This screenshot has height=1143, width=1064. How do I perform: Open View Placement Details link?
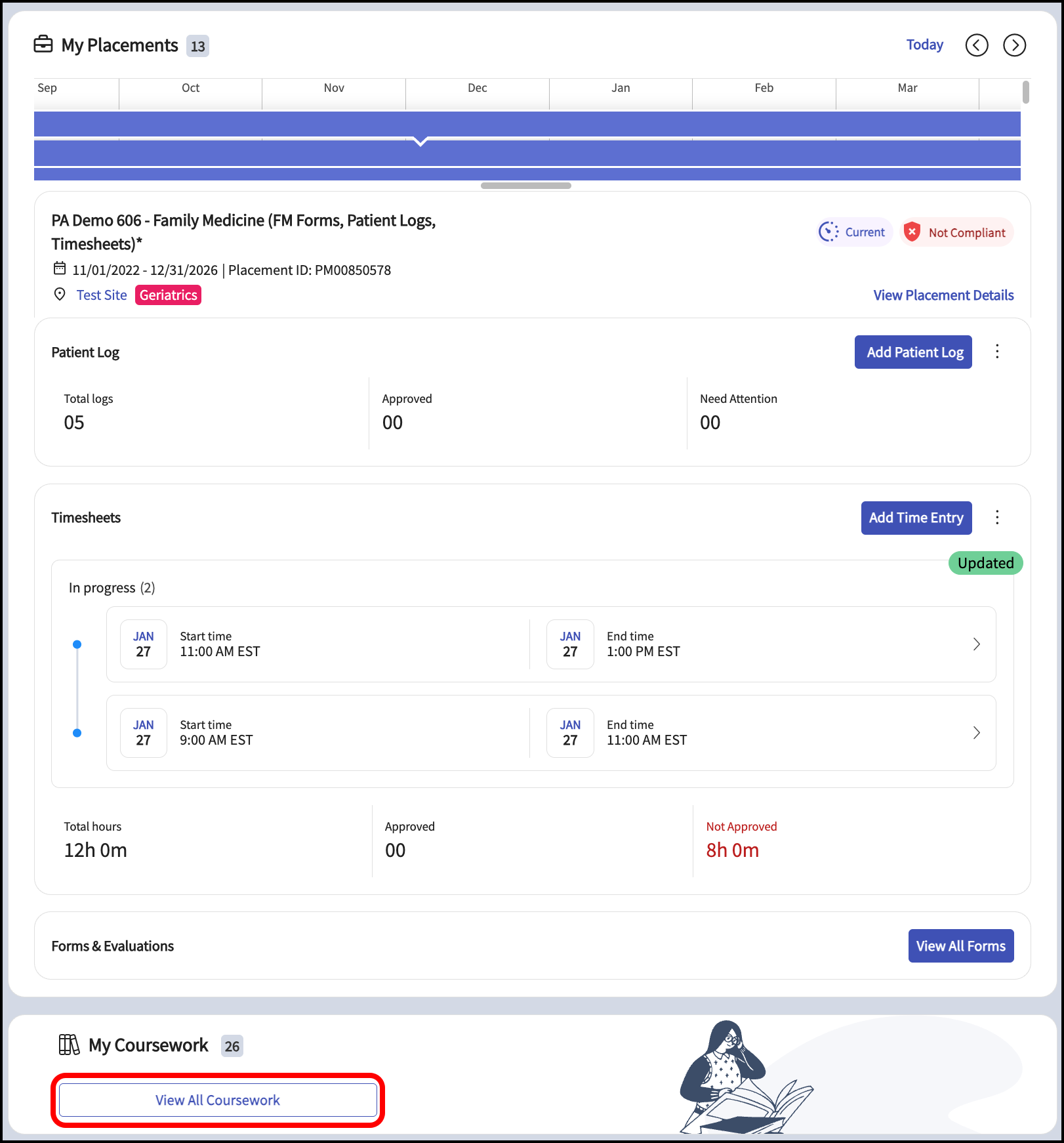[943, 295]
